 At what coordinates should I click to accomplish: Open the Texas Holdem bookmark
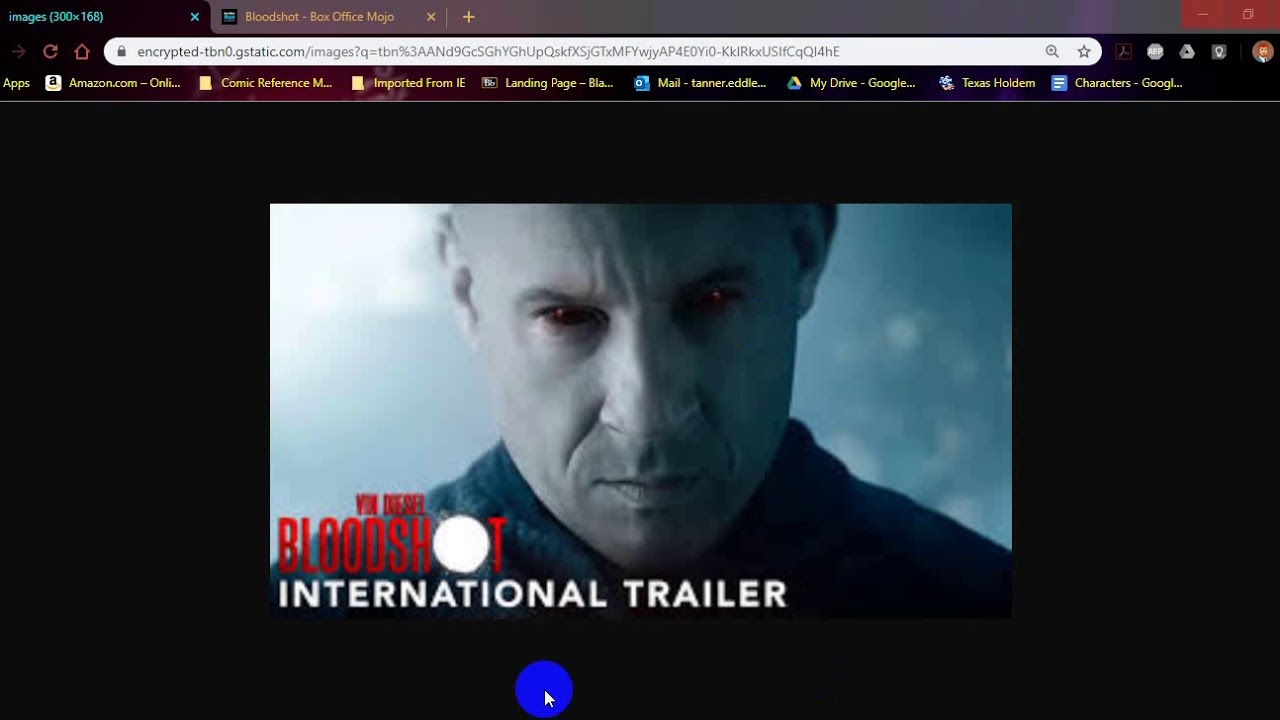click(x=987, y=83)
